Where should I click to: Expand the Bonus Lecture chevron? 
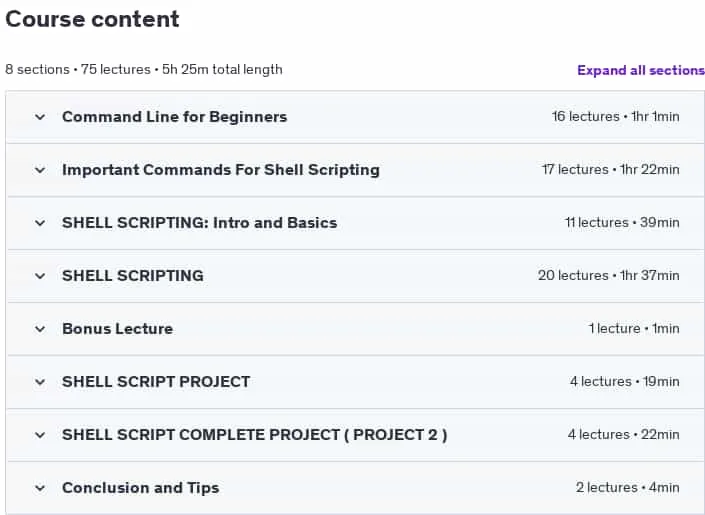click(40, 329)
